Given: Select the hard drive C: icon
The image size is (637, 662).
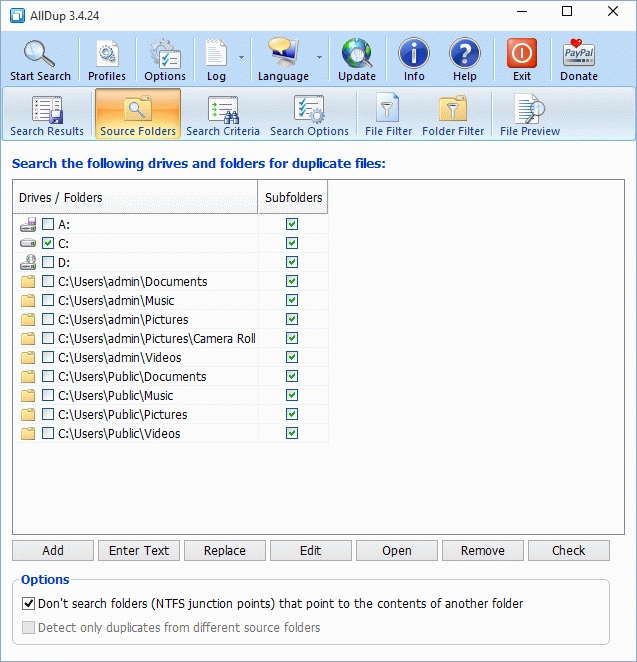Looking at the screenshot, I should 28,243.
